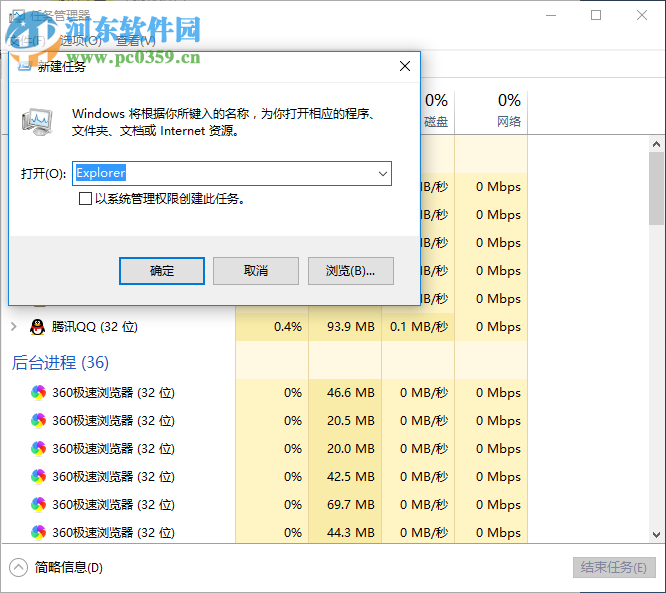Click the Run dialog computer icon
Image resolution: width=666 pixels, height=593 pixels.
(37, 122)
